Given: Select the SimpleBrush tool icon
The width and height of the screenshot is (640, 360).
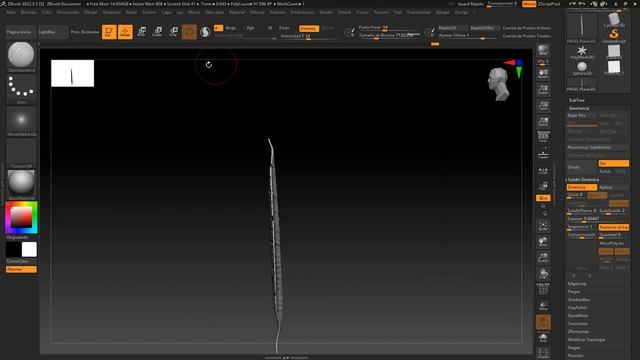Looking at the screenshot, I should [614, 35].
